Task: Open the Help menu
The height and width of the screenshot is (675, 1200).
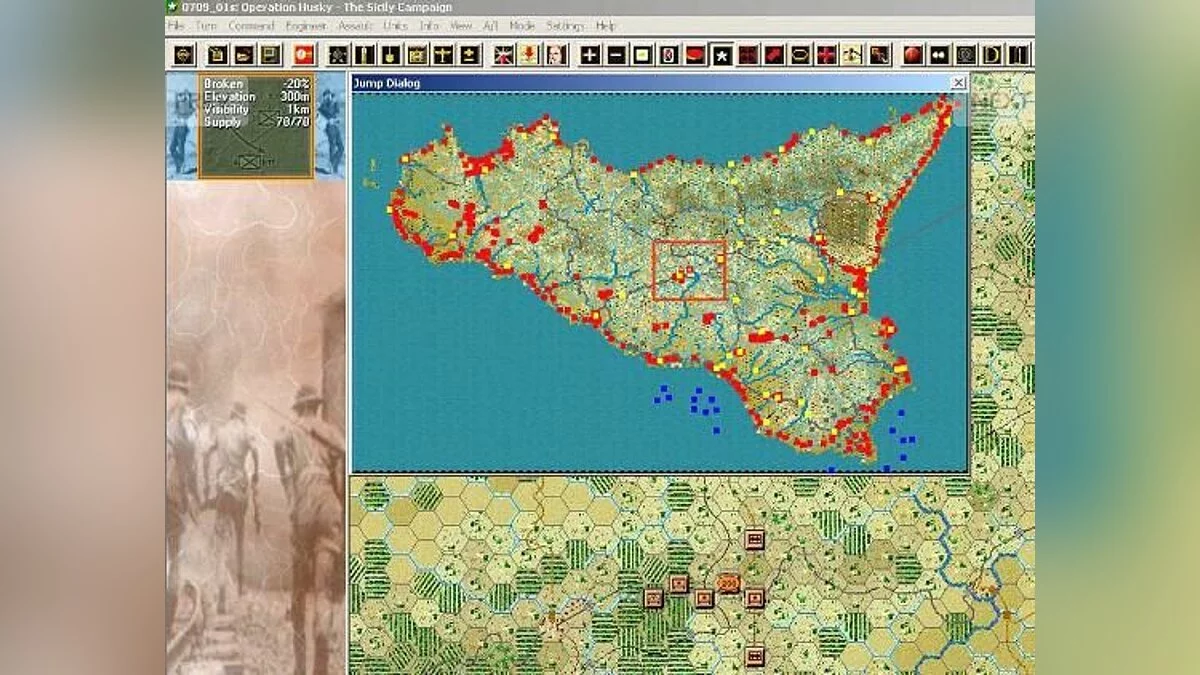Action: pyautogui.click(x=606, y=25)
